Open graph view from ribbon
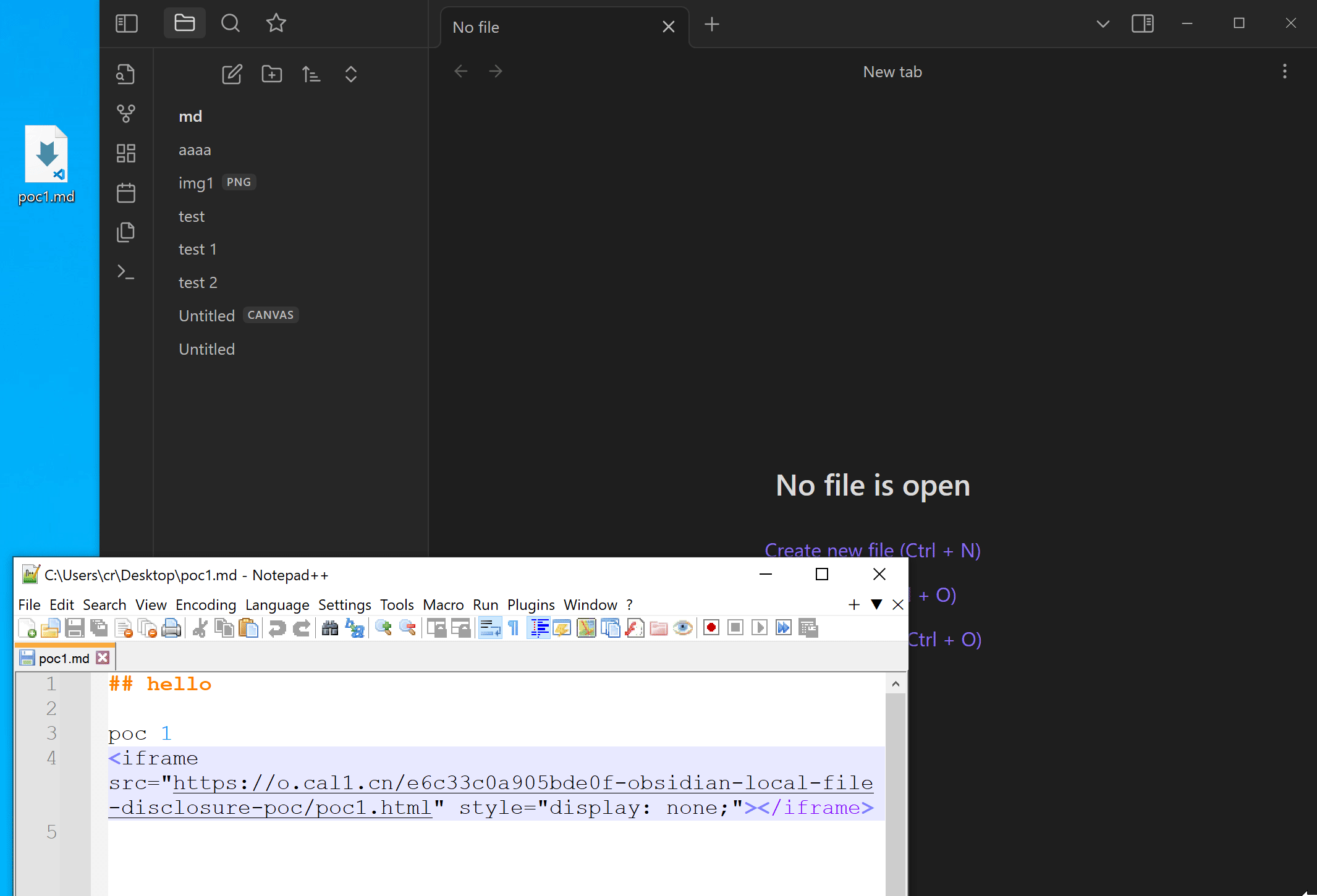The height and width of the screenshot is (896, 1317). pos(125,114)
